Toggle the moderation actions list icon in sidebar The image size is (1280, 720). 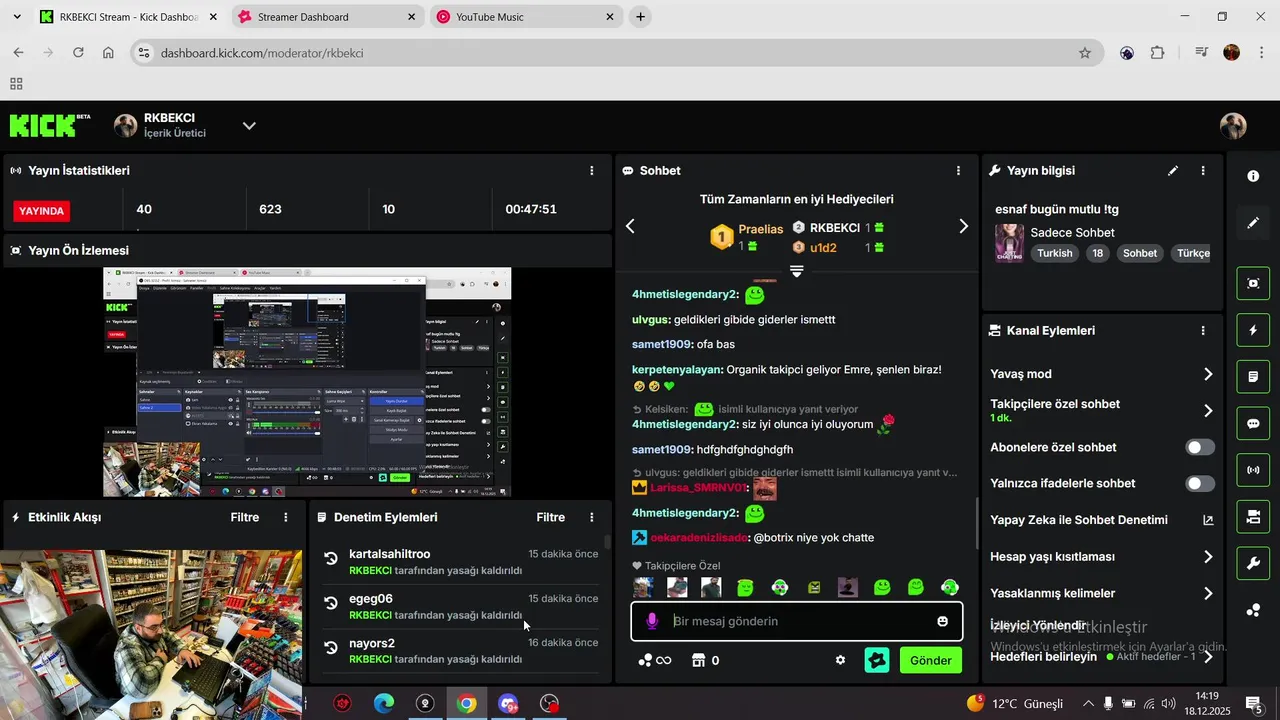1253,377
